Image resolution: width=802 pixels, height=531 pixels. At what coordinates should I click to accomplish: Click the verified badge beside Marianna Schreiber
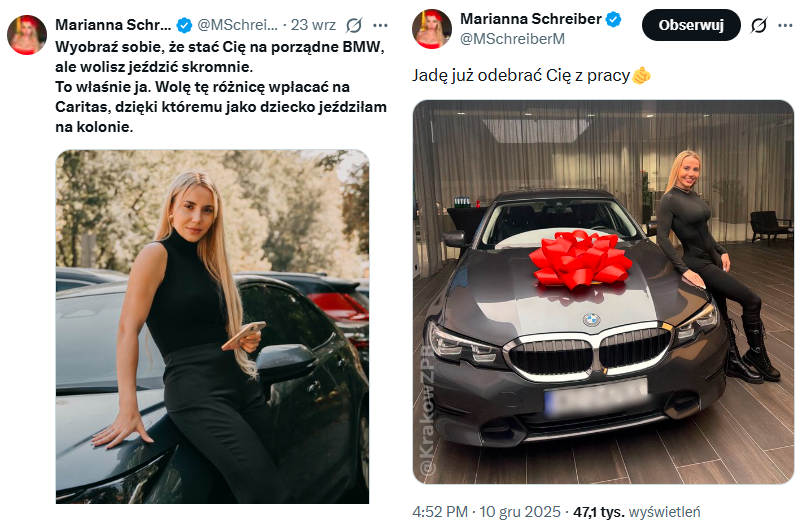pyautogui.click(x=613, y=20)
